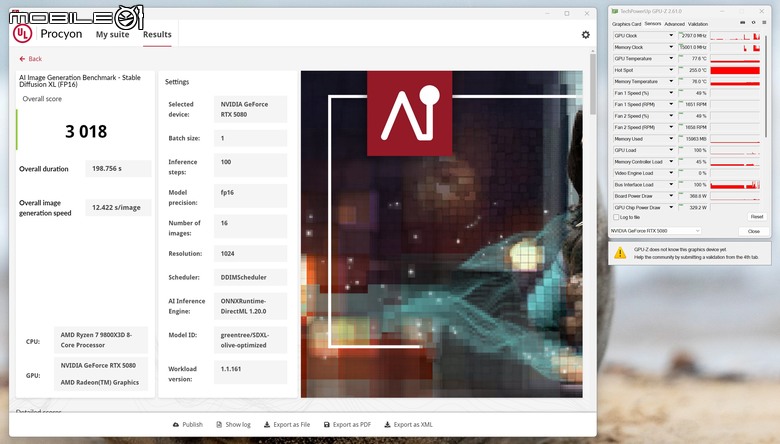Open GPU-Z hamburger menu icon
The height and width of the screenshot is (444, 780).
click(764, 23)
